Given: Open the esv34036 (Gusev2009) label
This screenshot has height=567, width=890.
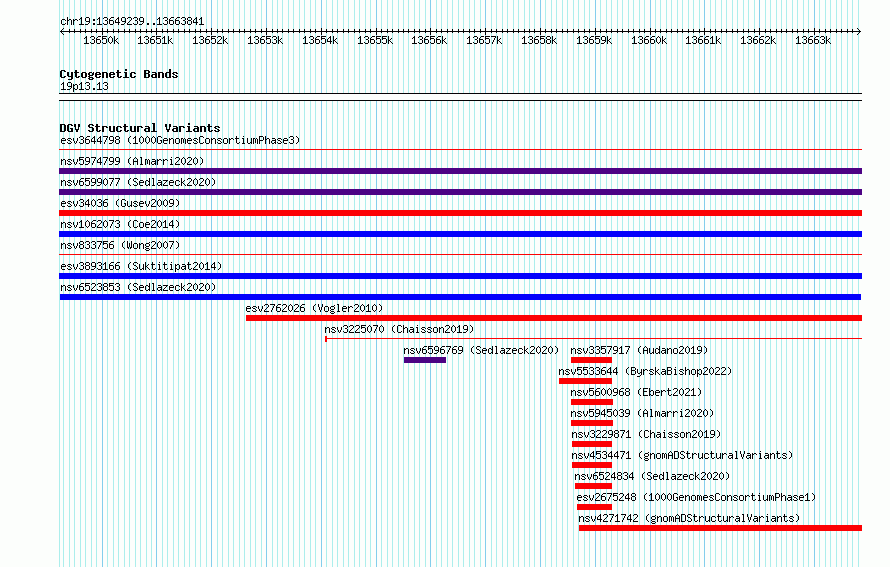Looking at the screenshot, I should pos(120,203).
